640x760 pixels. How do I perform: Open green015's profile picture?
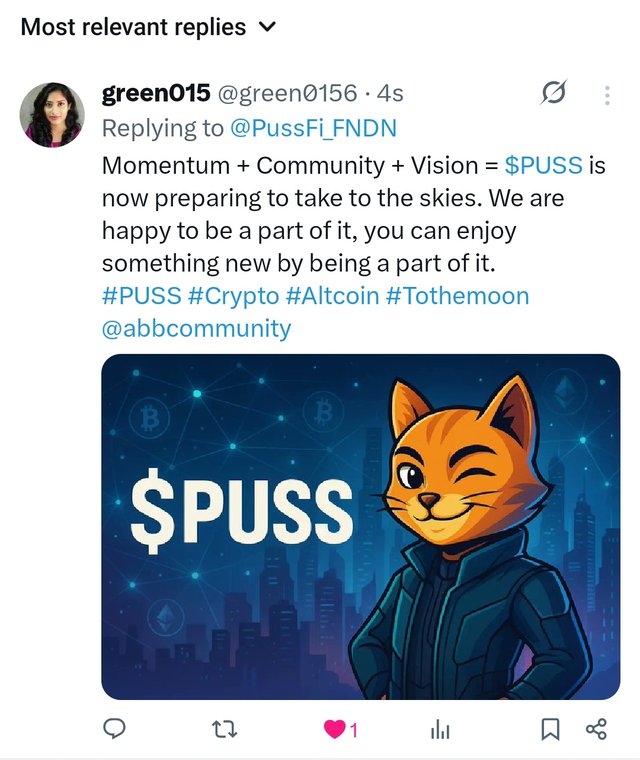[x=52, y=114]
